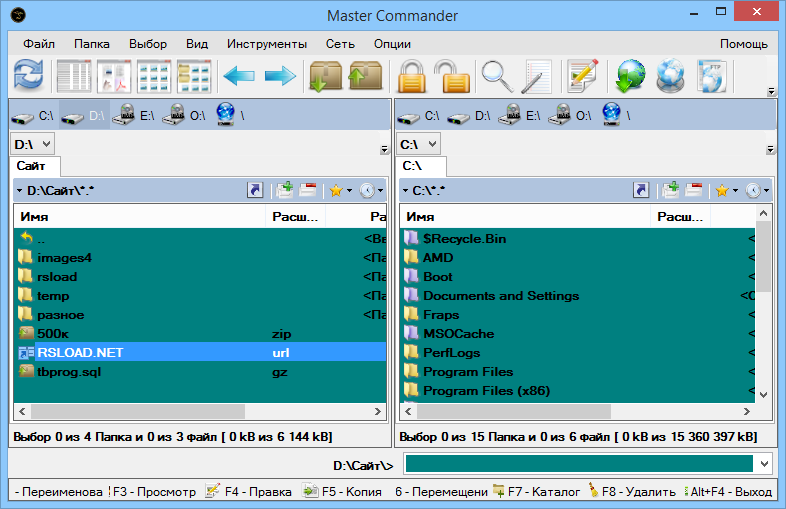
Task: Select the Program Files (x86) folder
Action: click(578, 391)
